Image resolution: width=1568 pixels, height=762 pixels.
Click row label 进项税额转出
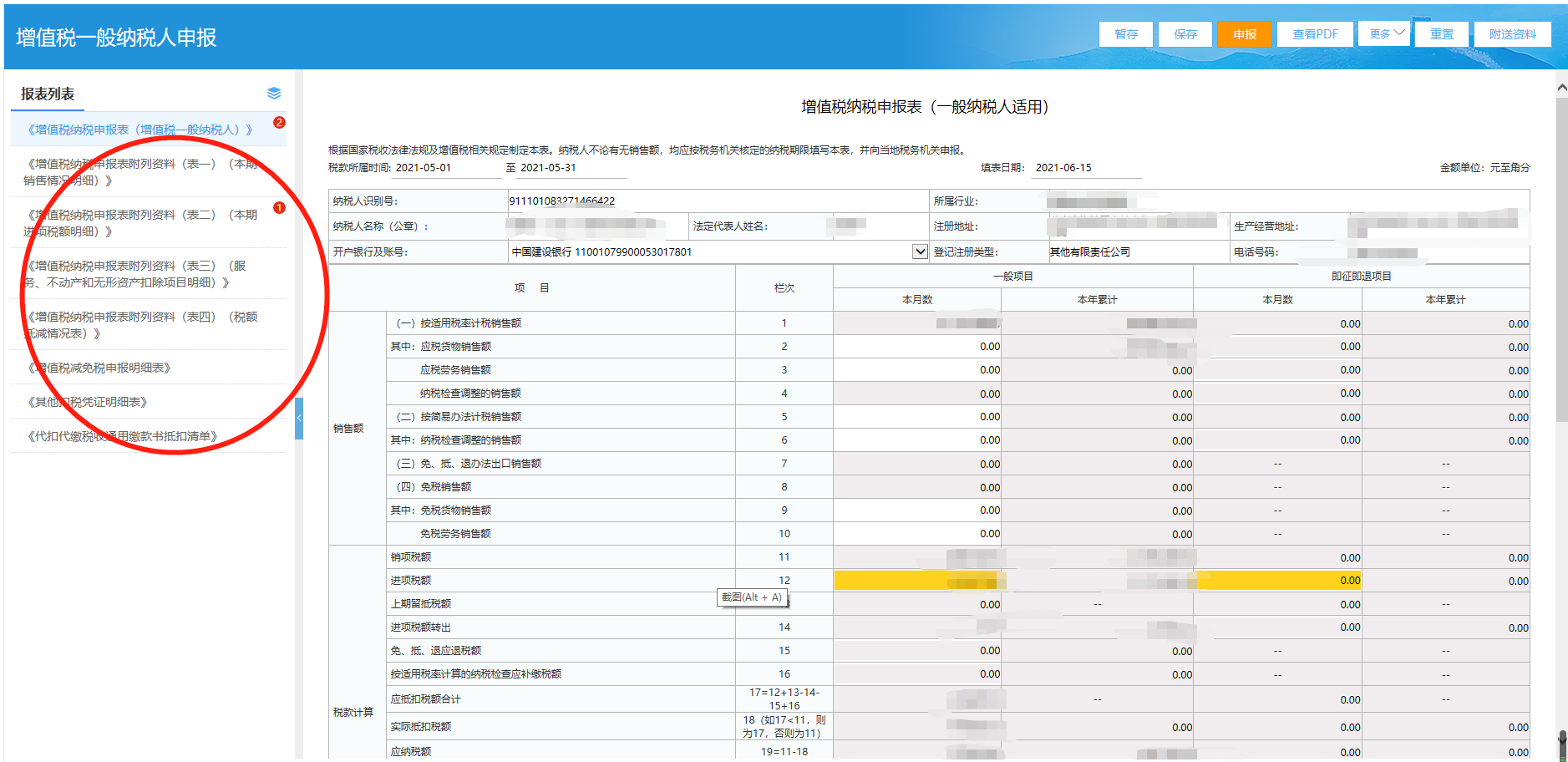pos(421,627)
